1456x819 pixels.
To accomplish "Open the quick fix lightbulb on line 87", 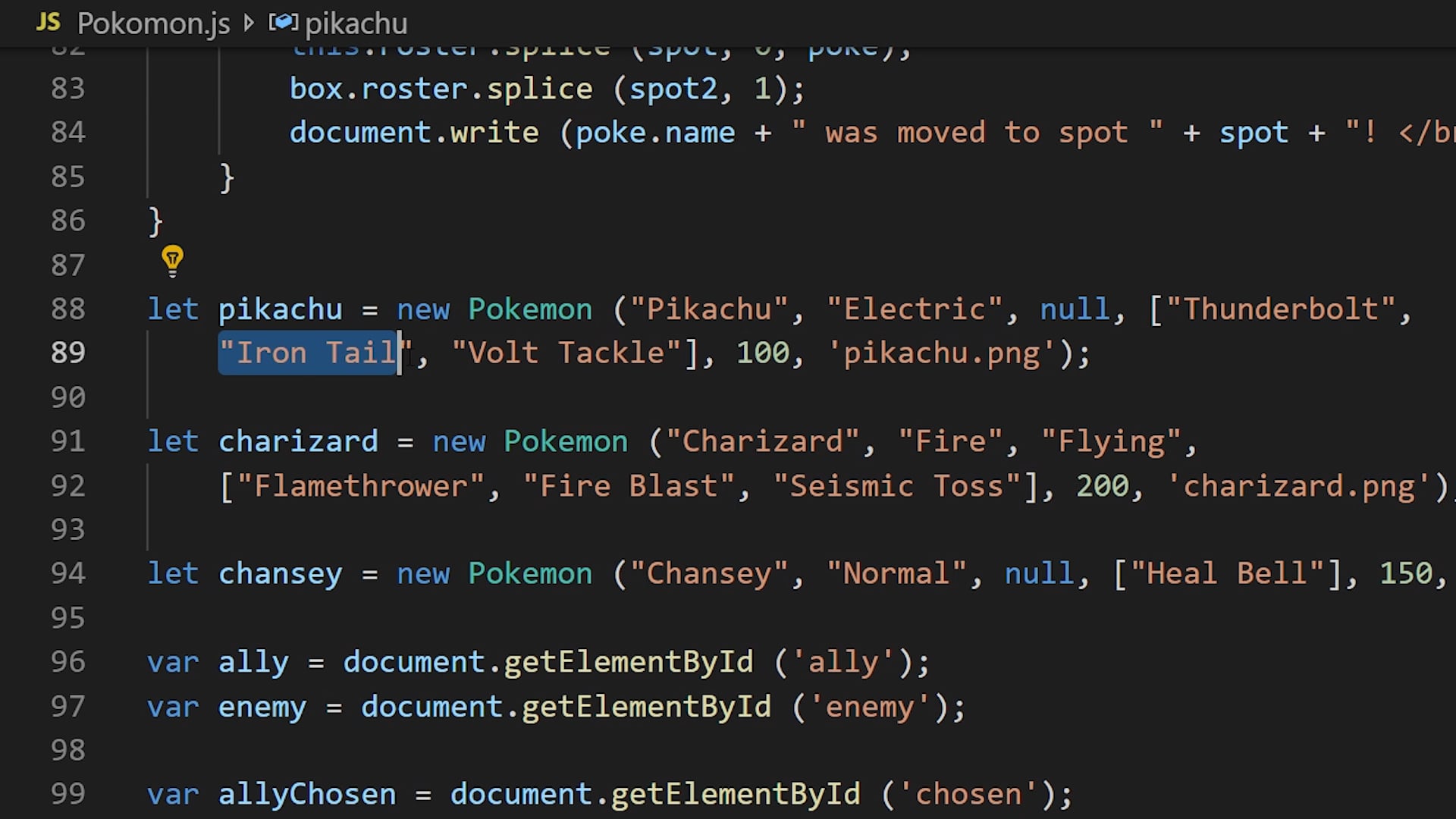I will [172, 260].
